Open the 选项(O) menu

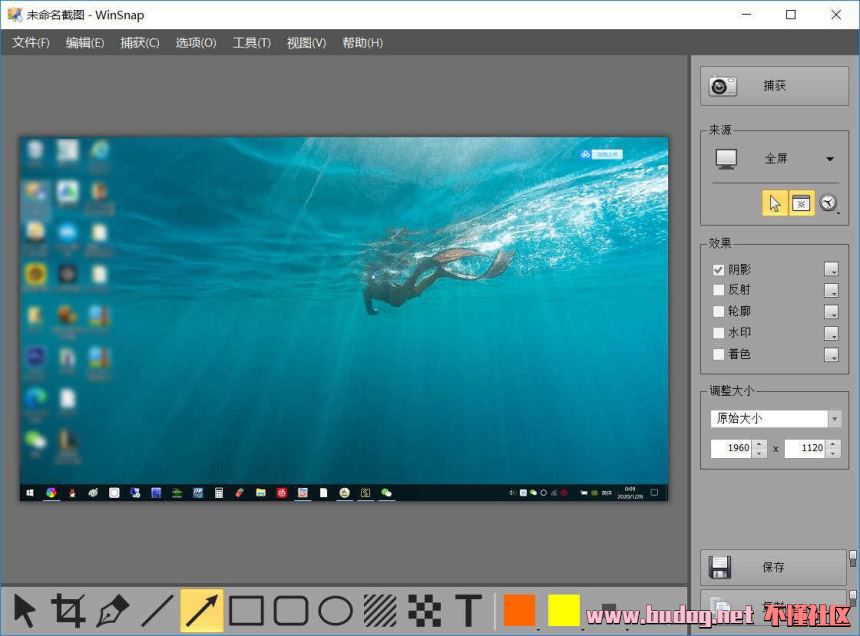pos(196,43)
